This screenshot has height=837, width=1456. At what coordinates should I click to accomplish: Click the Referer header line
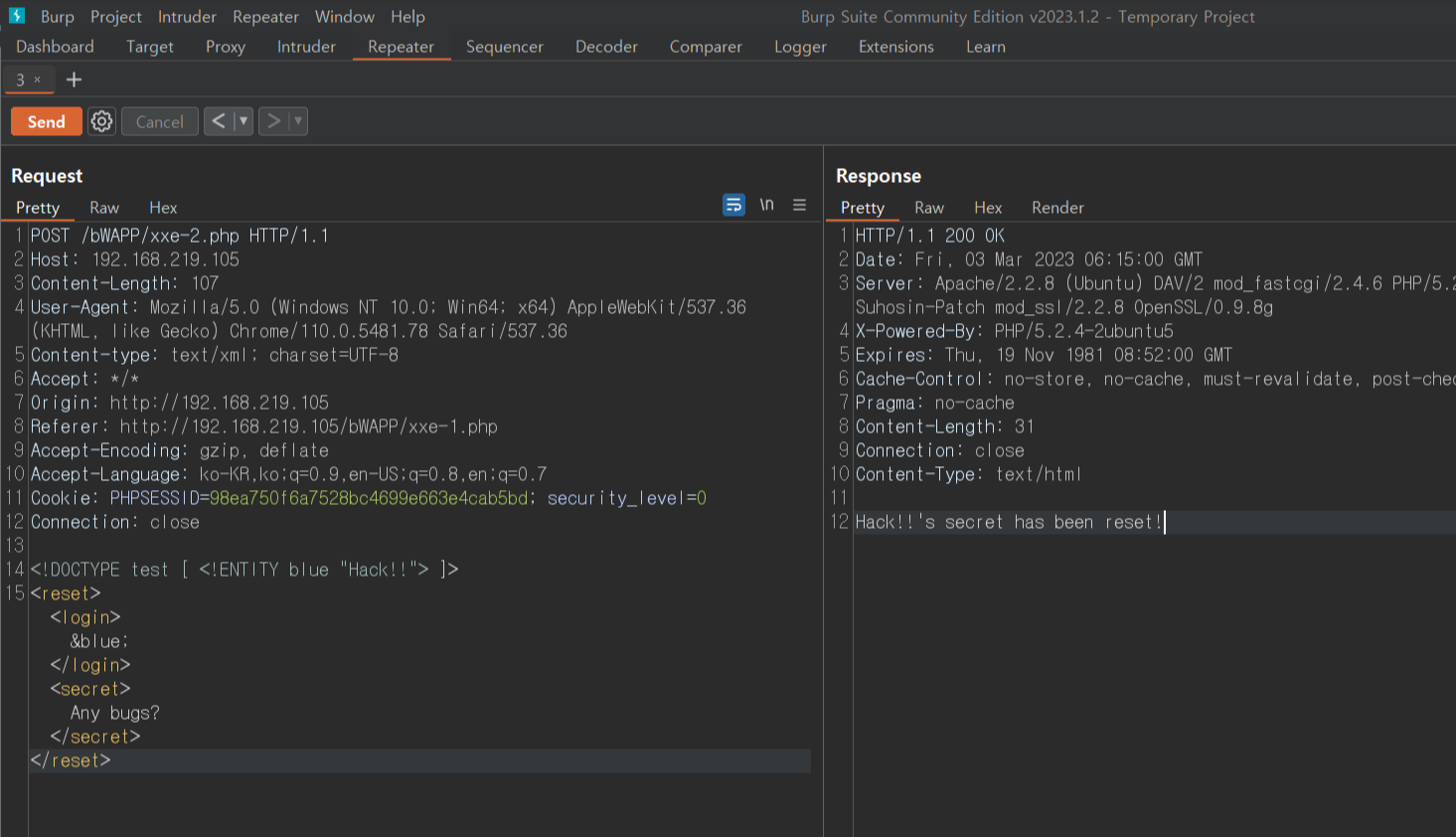[264, 426]
